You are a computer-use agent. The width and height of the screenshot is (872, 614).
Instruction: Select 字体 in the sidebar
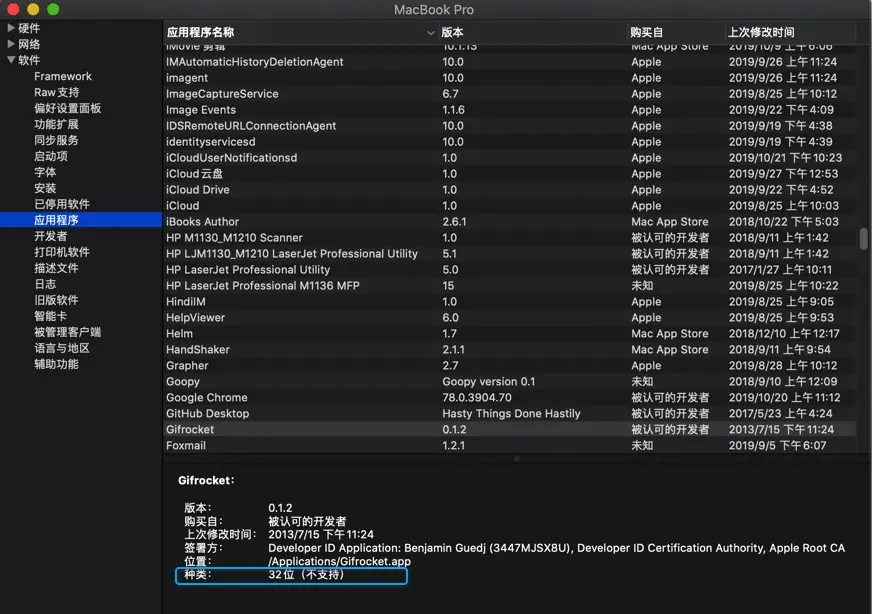45,172
